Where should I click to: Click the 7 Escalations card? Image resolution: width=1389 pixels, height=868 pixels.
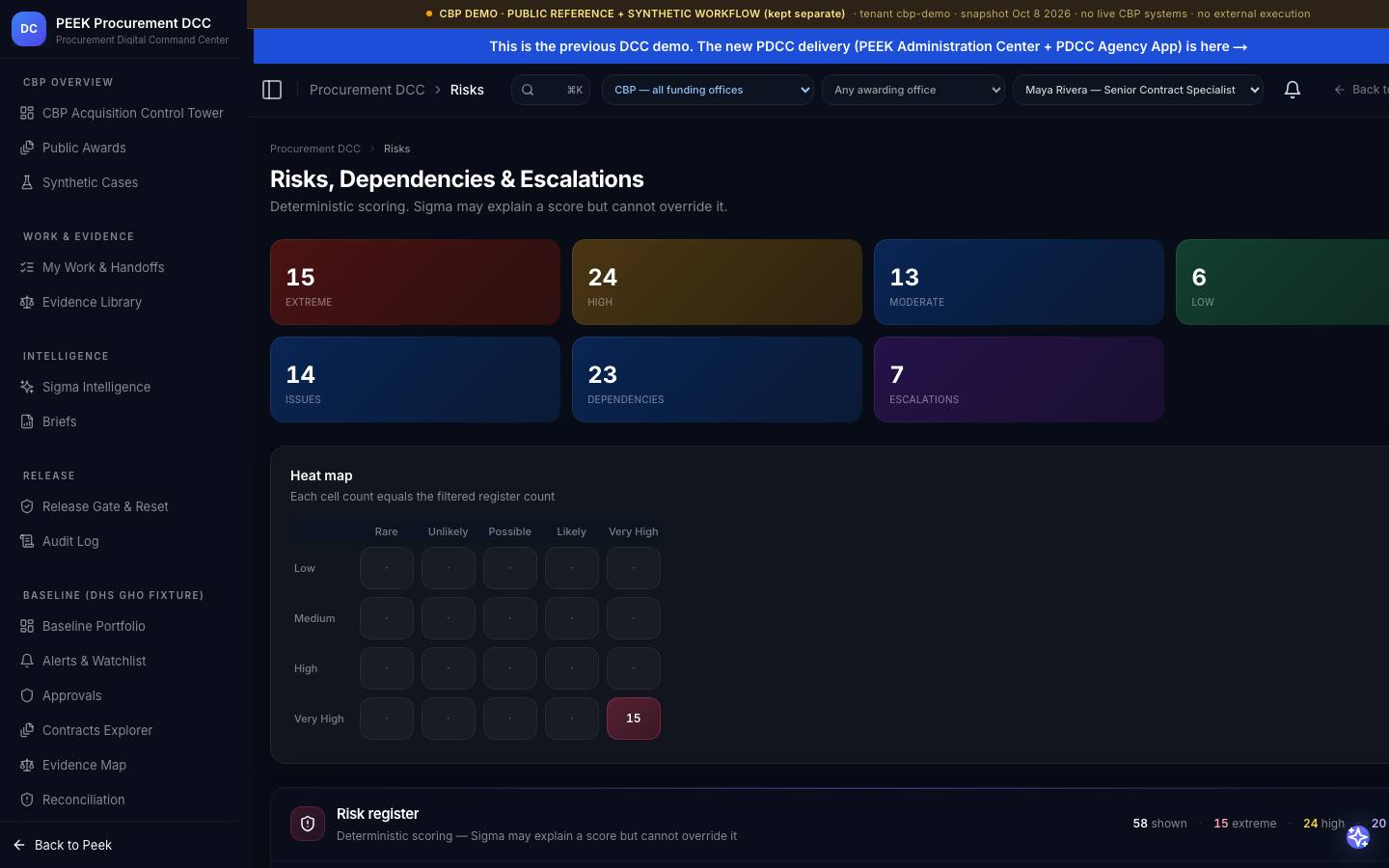pyautogui.click(x=1019, y=379)
